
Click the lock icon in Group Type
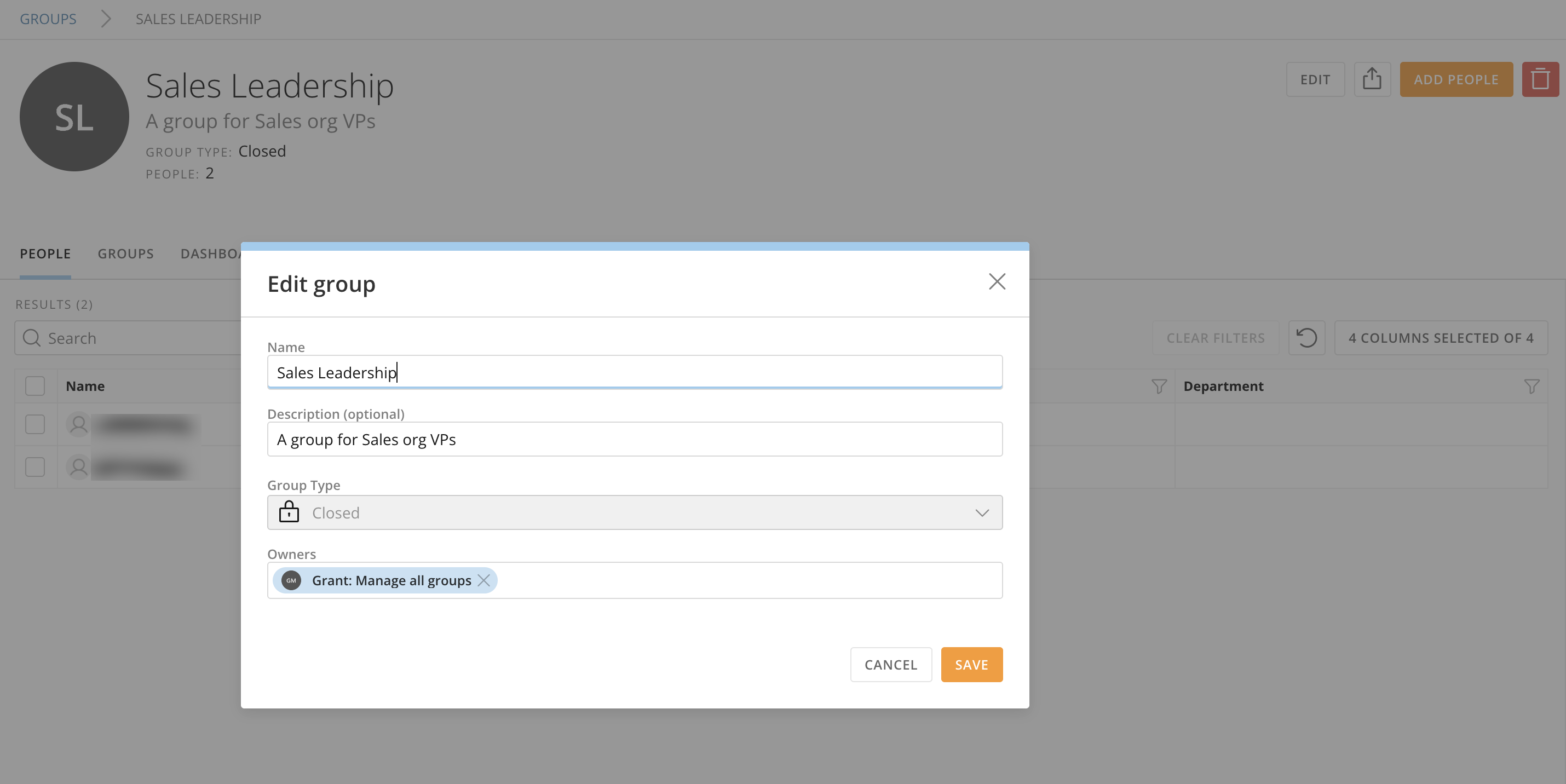289,512
